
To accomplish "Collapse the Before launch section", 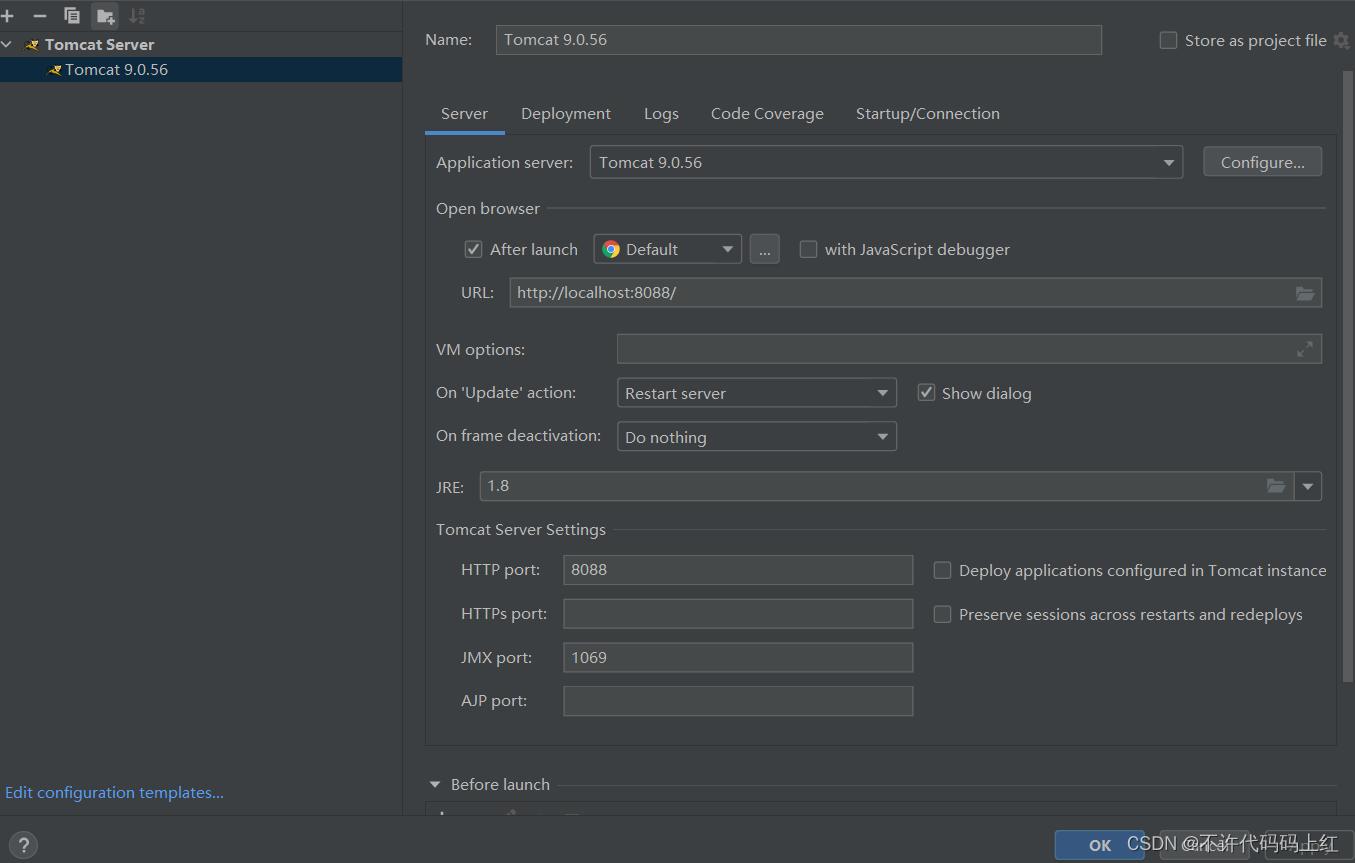I will (435, 785).
